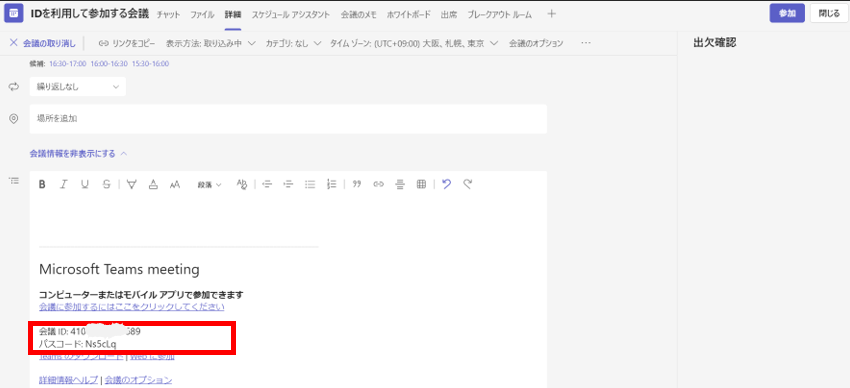Viewport: 850px width, 388px height.
Task: Open 繰り返しなし recurrence dropdown
Action: [78, 87]
